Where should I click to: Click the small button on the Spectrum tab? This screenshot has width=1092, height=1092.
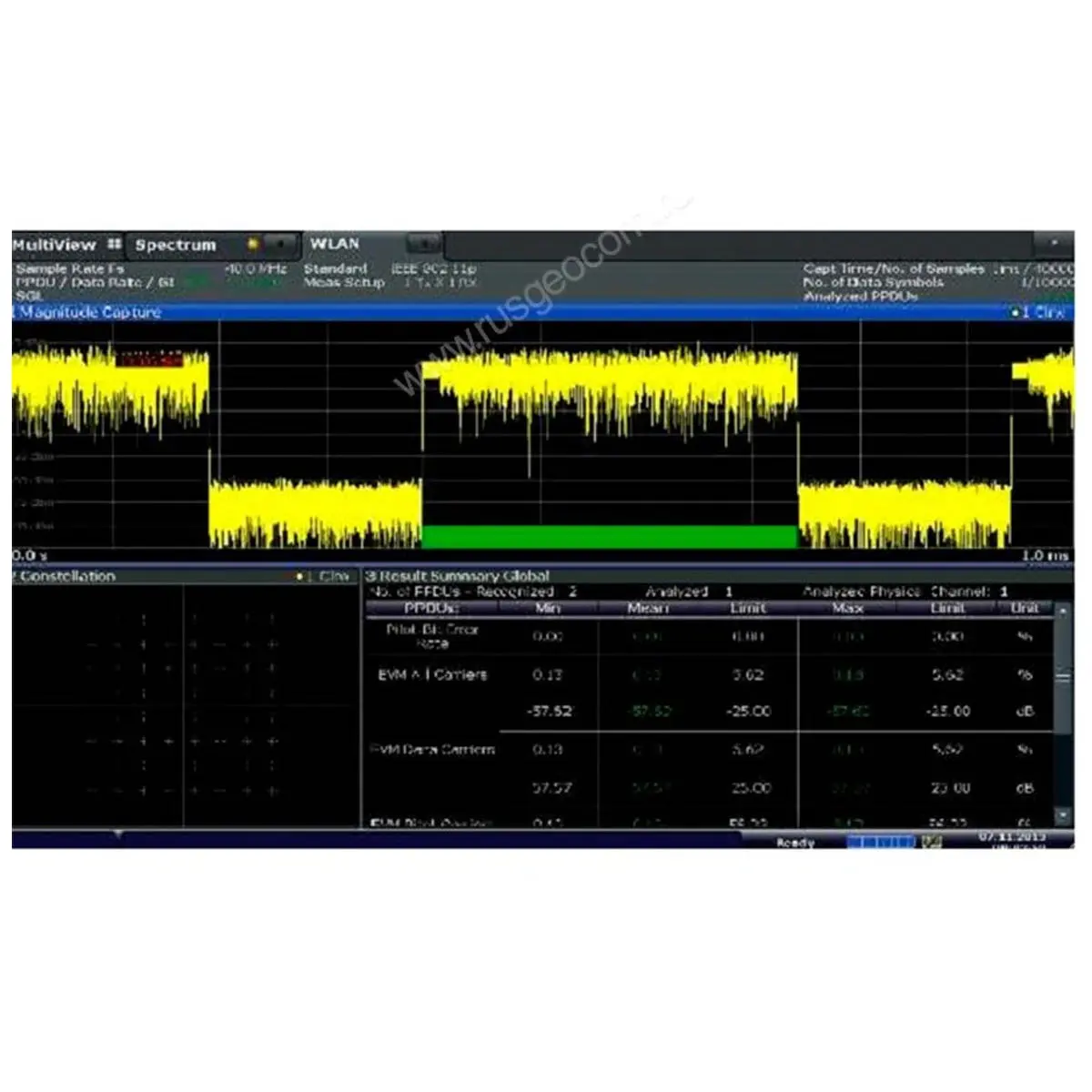pos(281,245)
